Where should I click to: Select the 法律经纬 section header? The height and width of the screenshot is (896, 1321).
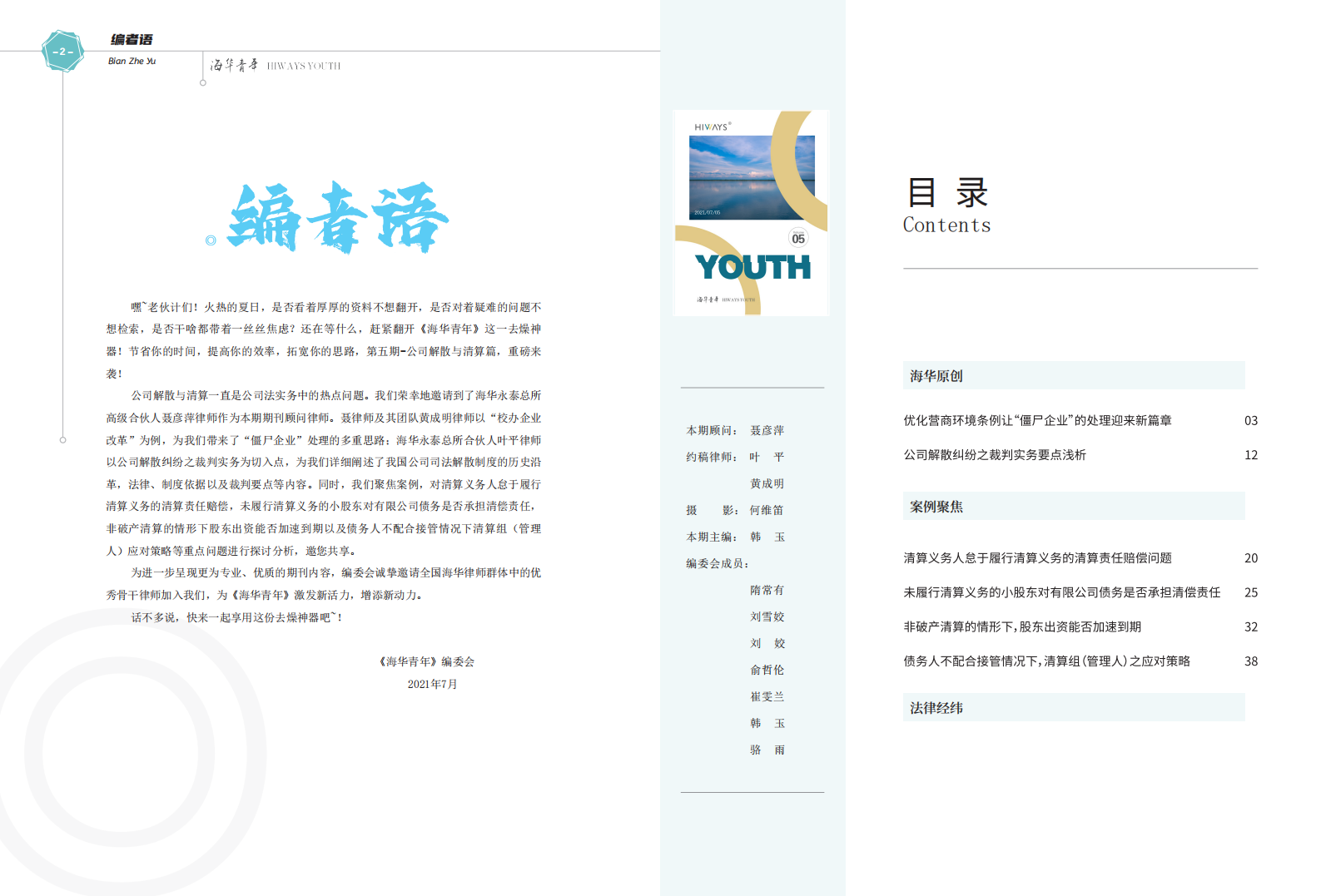pyautogui.click(x=1074, y=707)
